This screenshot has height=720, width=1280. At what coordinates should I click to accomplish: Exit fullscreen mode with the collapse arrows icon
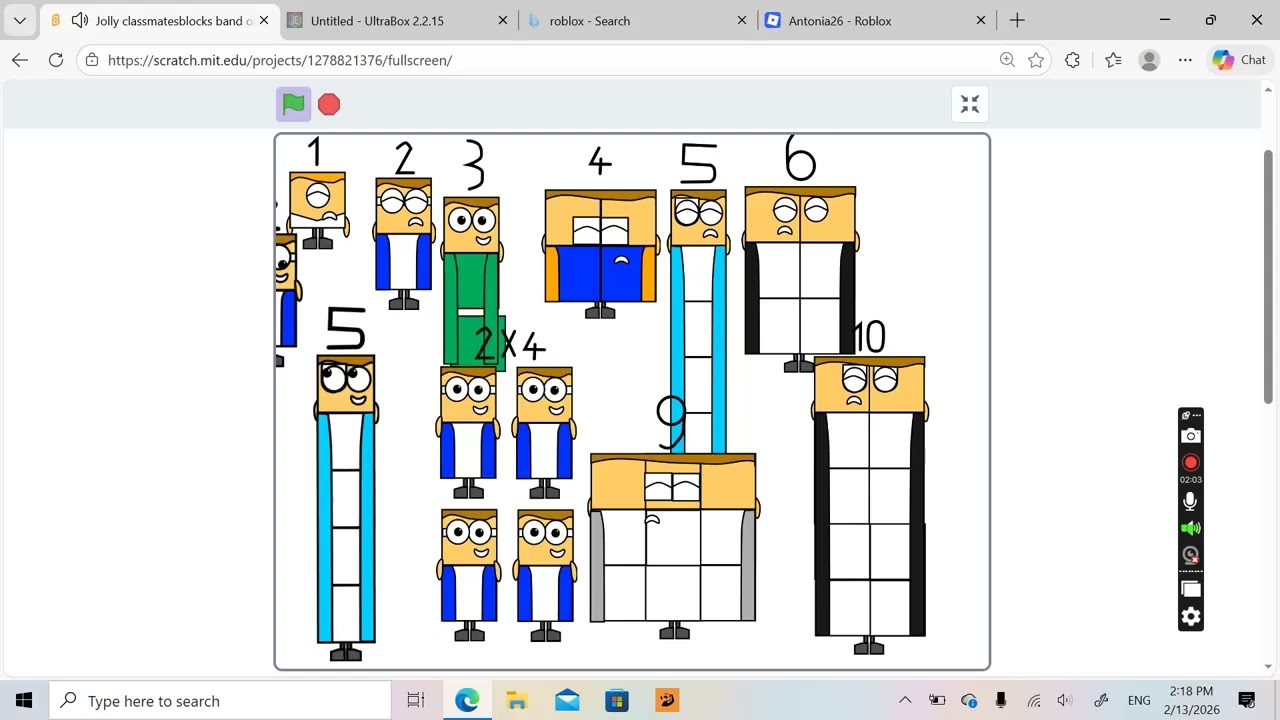970,104
